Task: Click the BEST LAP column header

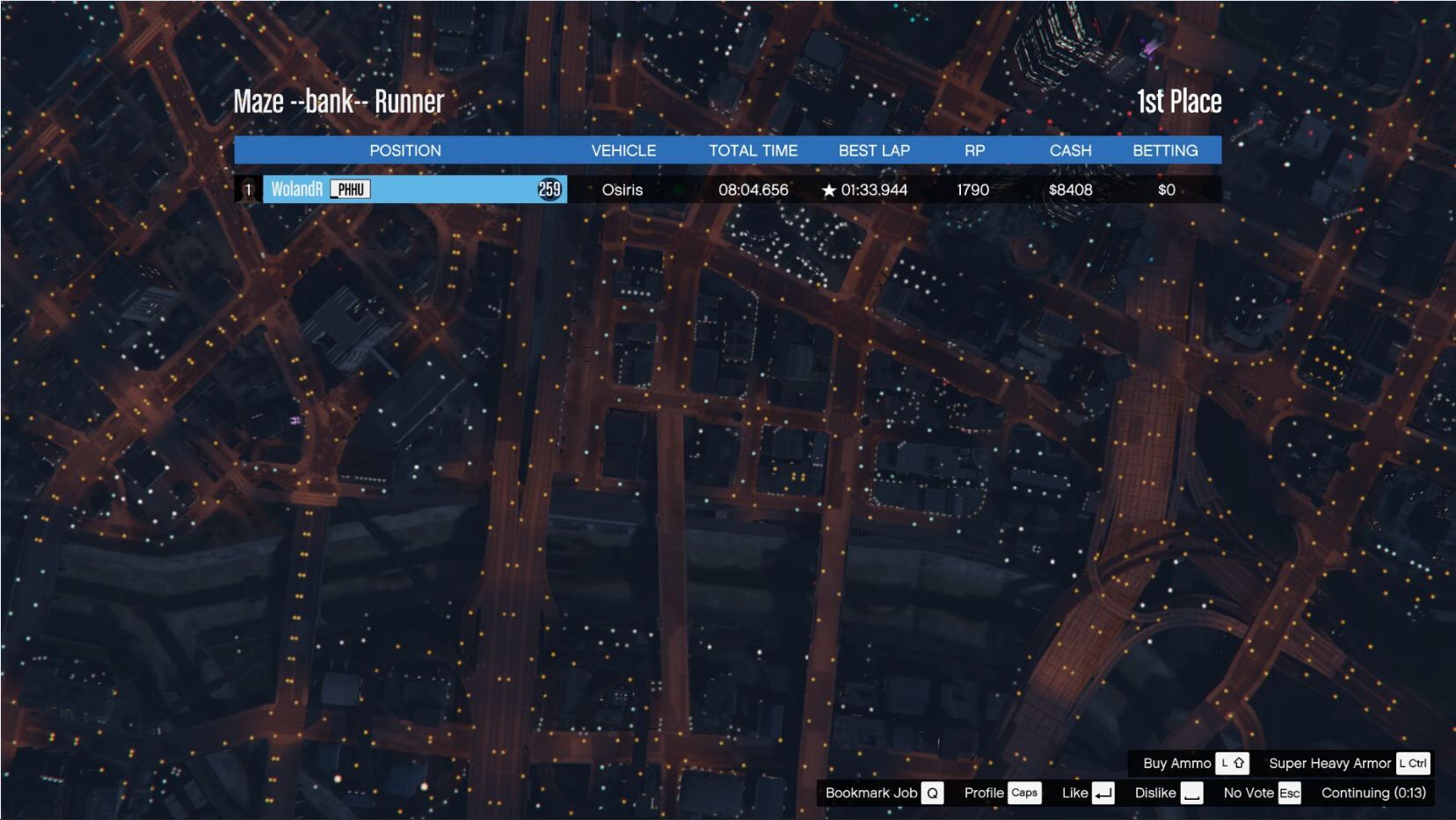Action: 874,150
